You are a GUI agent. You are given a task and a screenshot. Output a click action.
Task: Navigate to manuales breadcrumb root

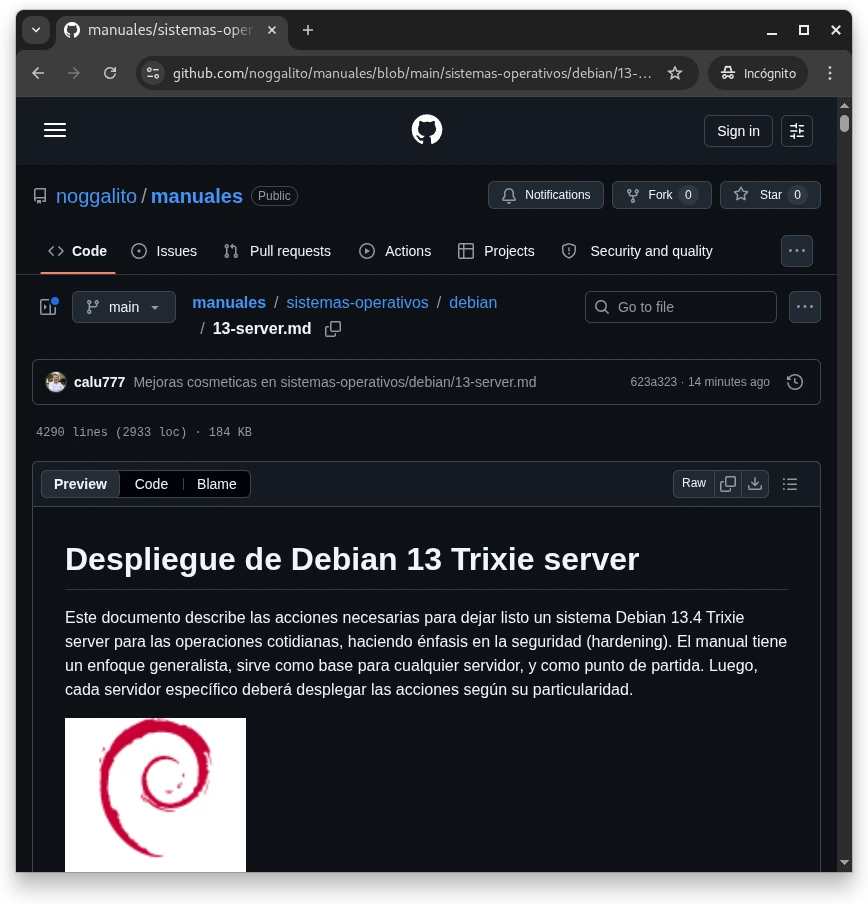click(229, 303)
